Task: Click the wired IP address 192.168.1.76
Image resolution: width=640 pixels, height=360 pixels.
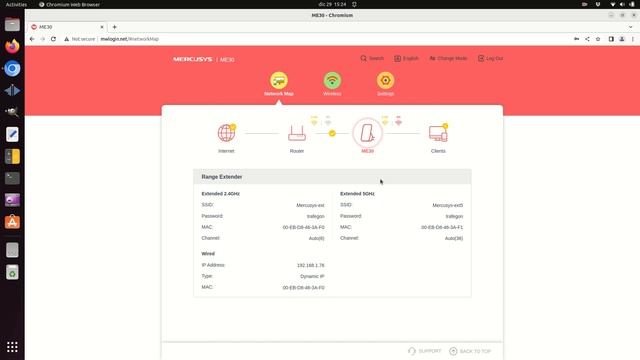Action: click(x=311, y=265)
